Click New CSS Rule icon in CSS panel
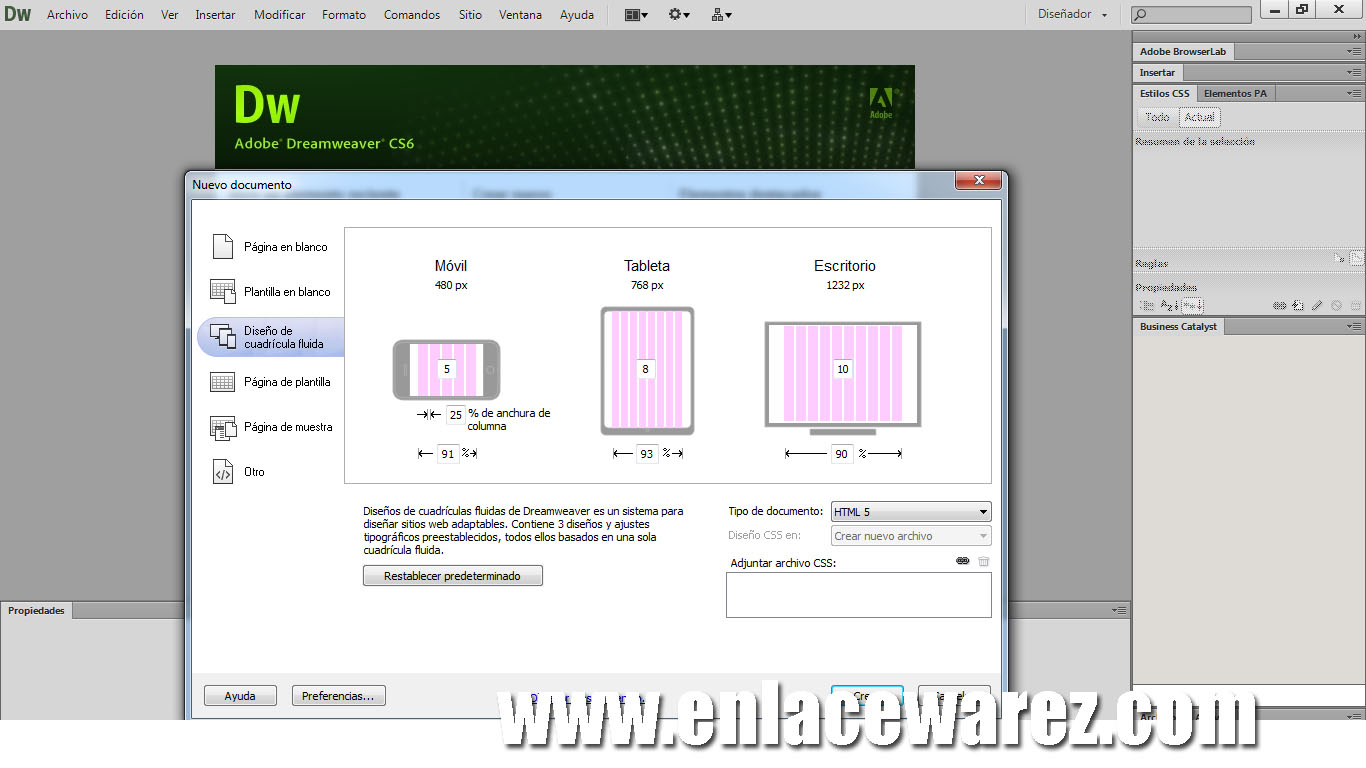The width and height of the screenshot is (1366, 768). 1298,305
